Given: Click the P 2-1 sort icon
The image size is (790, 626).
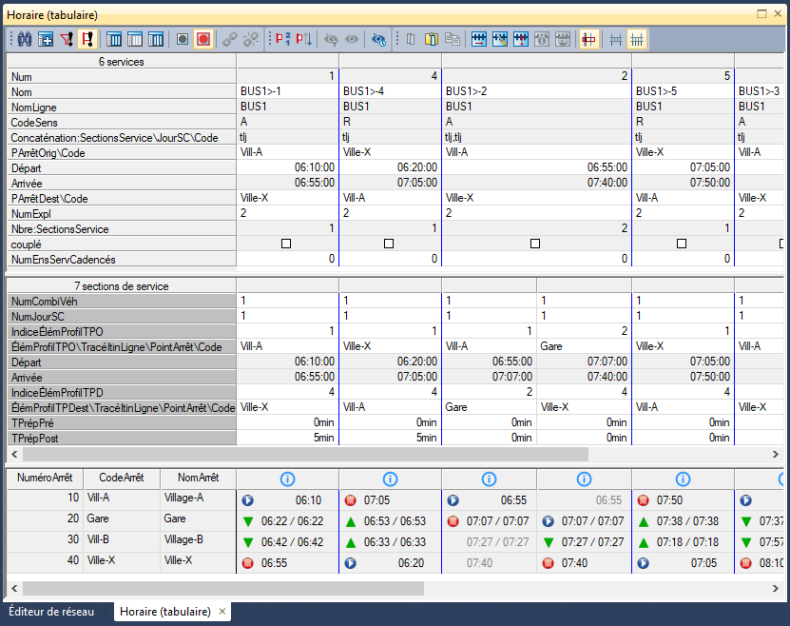Looking at the screenshot, I should click(281, 39).
